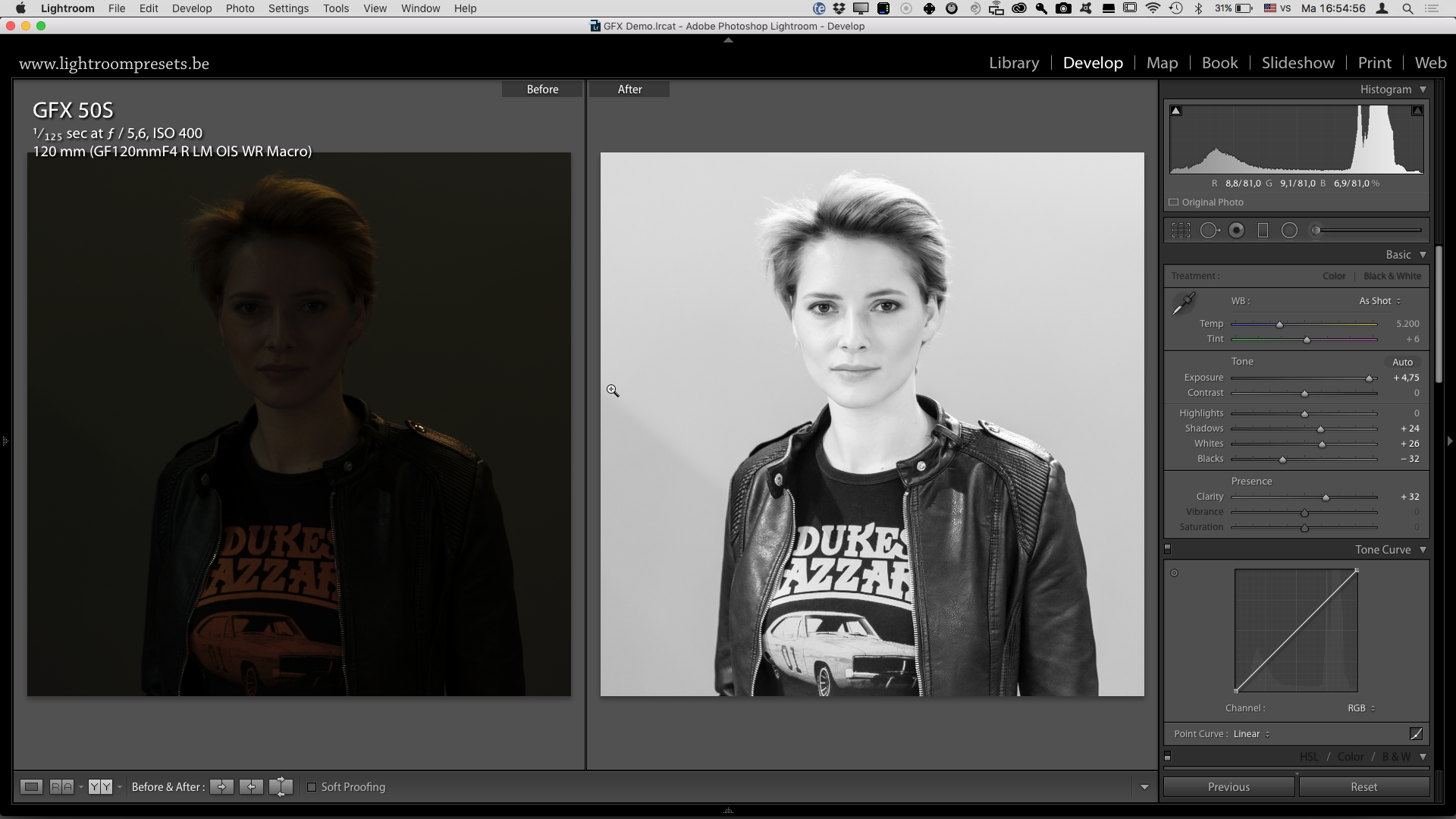Screen dimensions: 1456x819
Task: Adjust the Exposure slider handle
Action: [1369, 378]
